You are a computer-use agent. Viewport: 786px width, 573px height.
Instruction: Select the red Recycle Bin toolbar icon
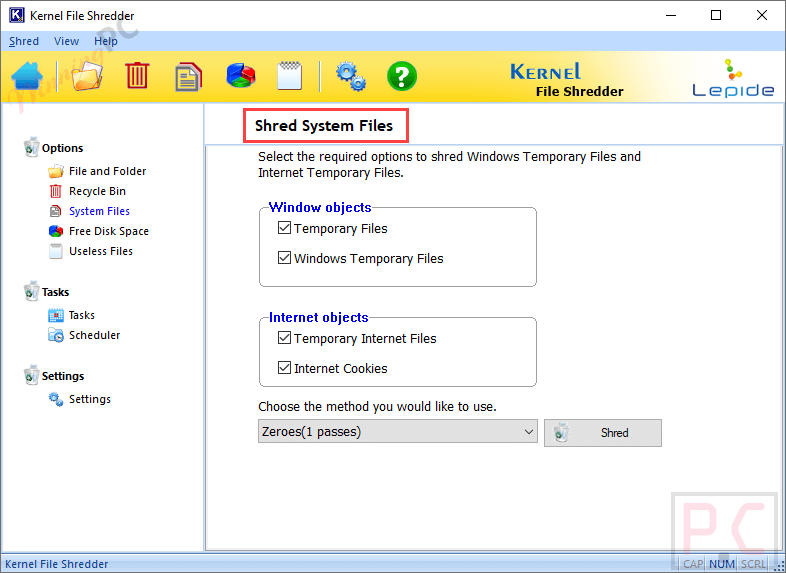(137, 76)
